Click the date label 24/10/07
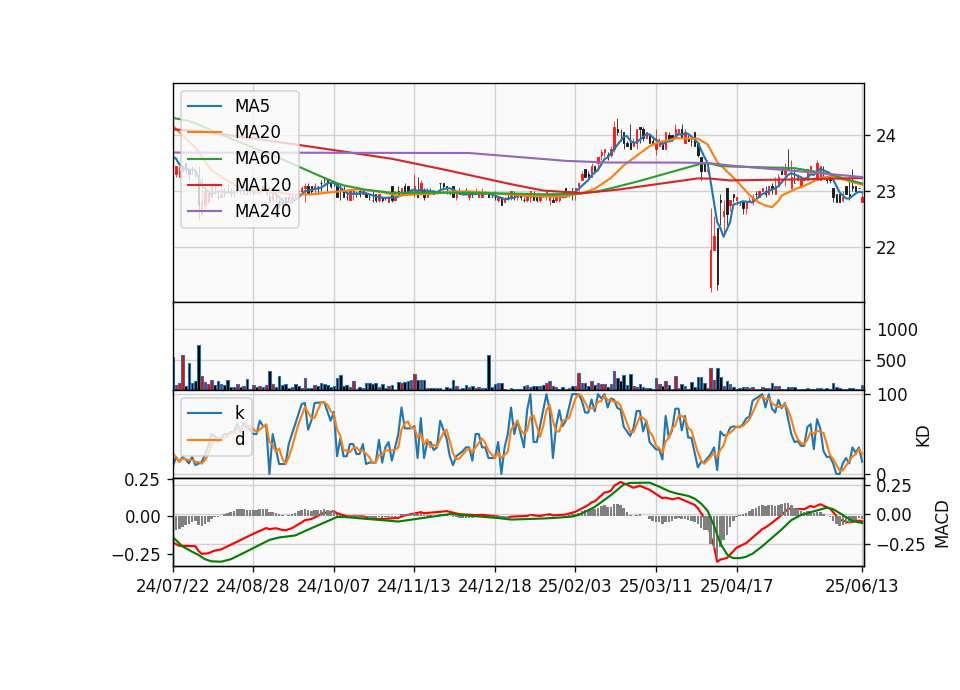The image size is (960, 690). (334, 586)
